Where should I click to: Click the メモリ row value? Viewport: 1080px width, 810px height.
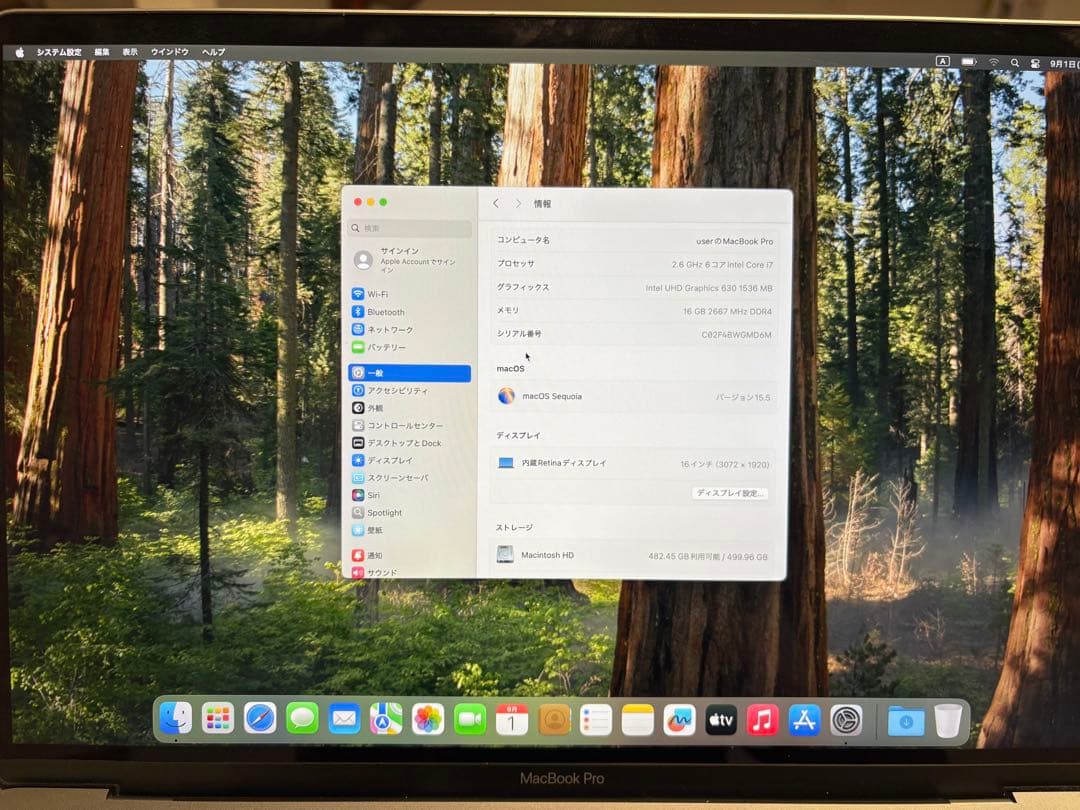coord(727,311)
